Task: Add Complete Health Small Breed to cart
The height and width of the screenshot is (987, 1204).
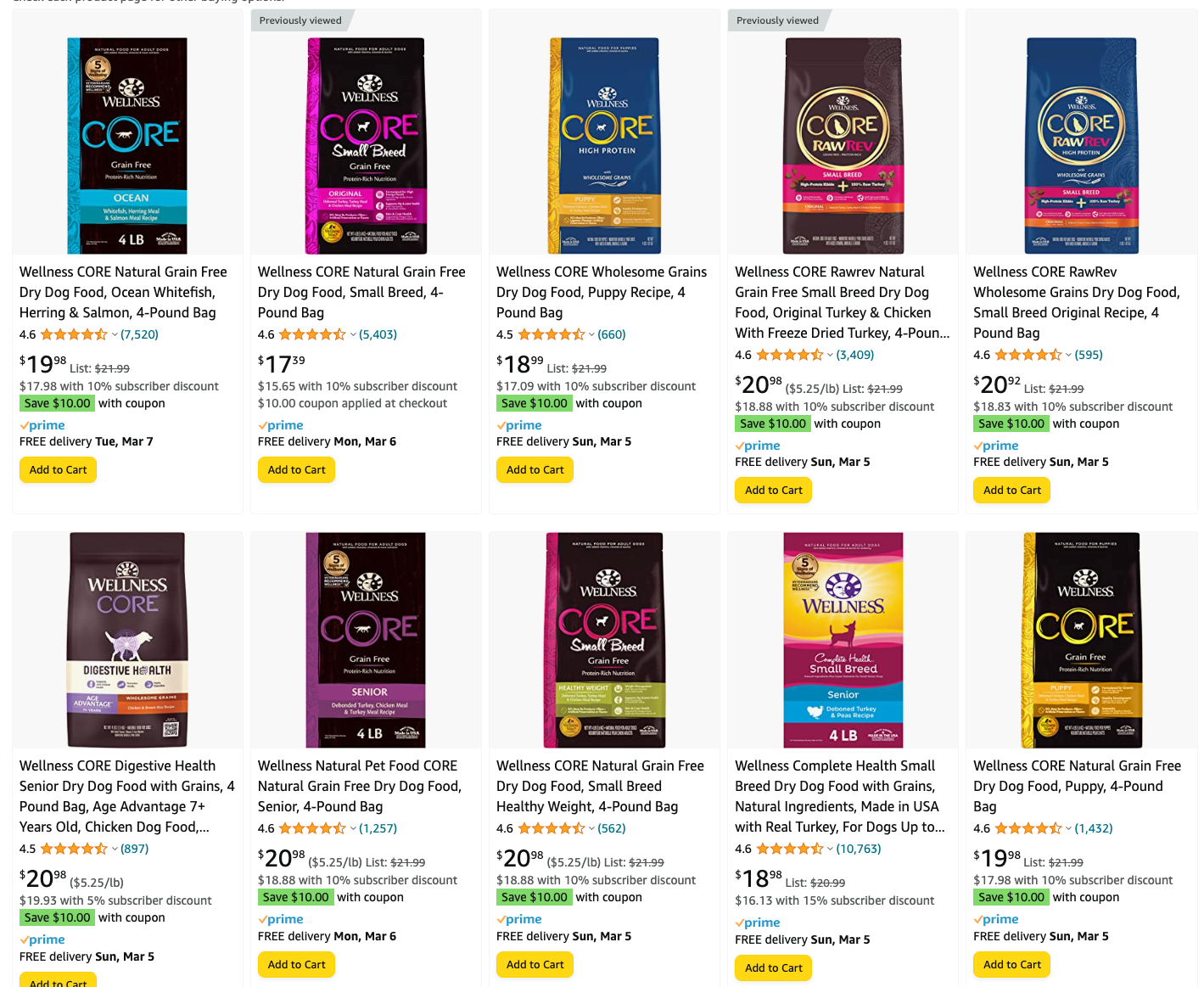Action: point(773,967)
